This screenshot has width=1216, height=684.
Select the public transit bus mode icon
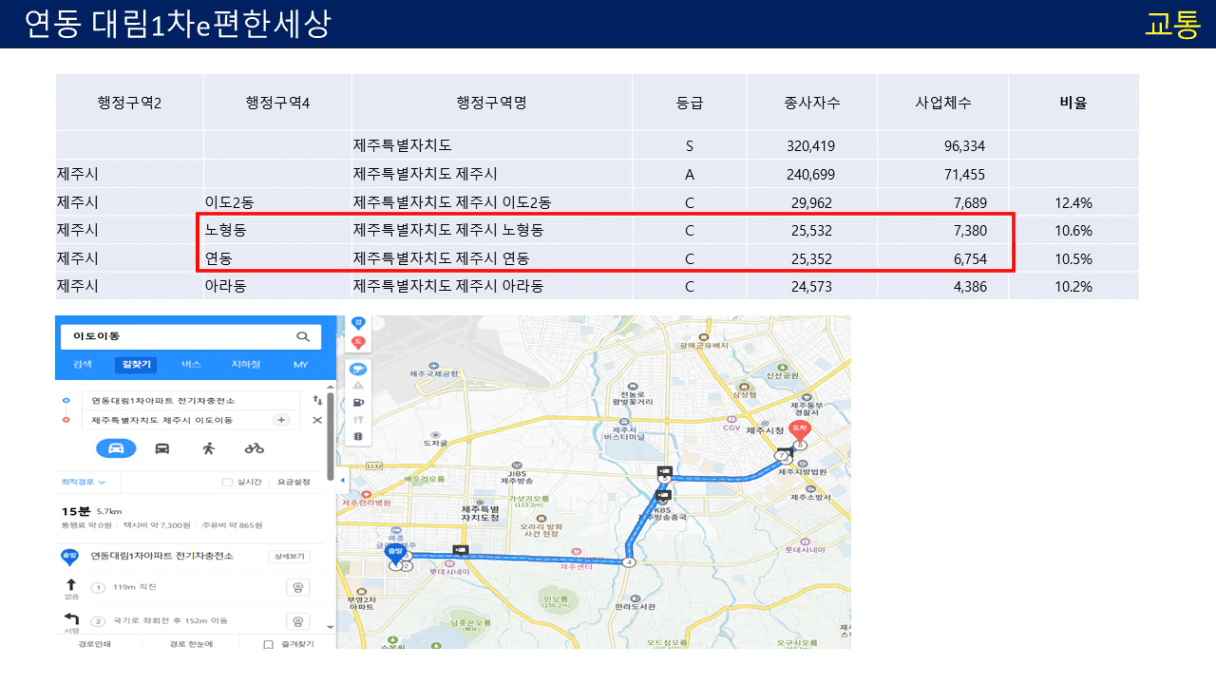(162, 448)
